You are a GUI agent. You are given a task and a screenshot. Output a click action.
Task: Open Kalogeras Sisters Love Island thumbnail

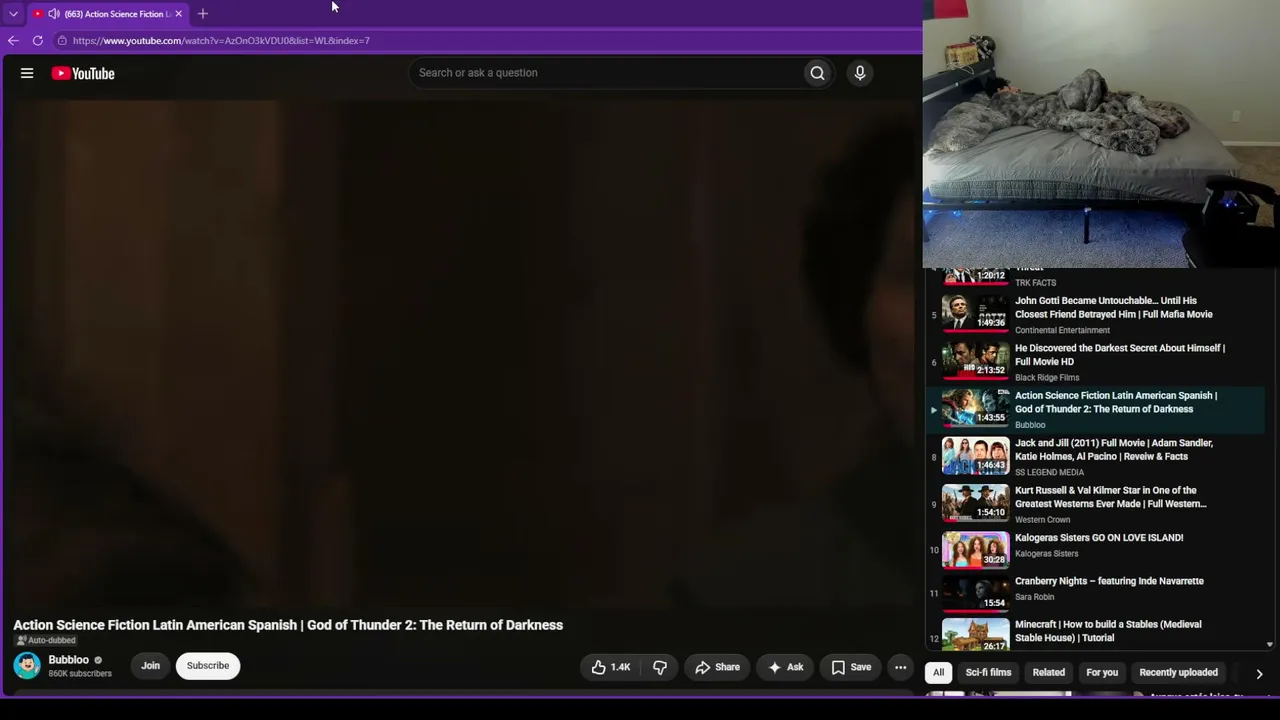point(976,550)
